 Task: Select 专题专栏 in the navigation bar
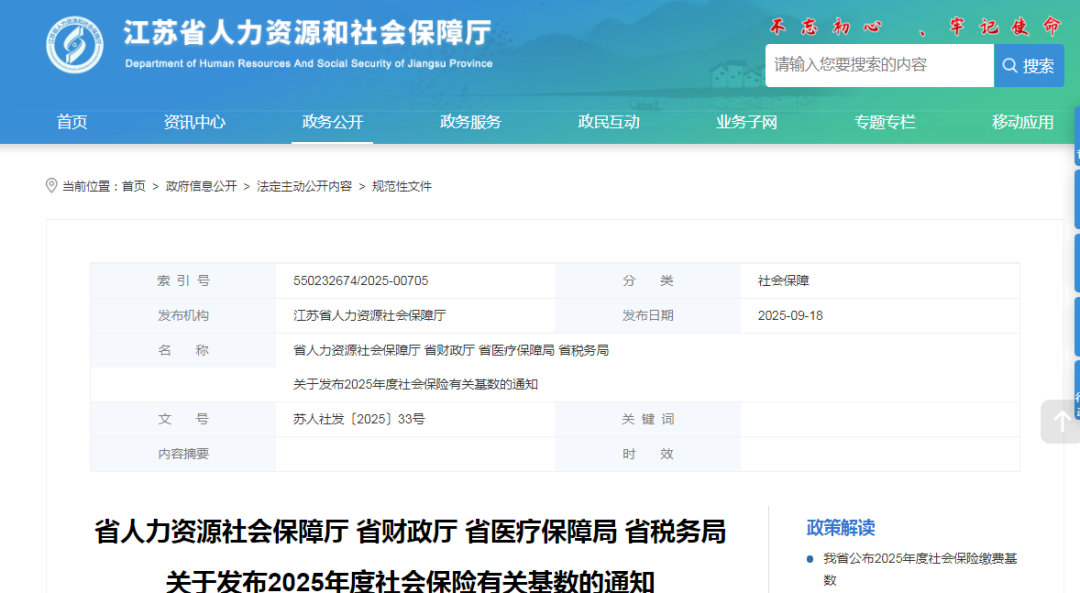(x=884, y=122)
